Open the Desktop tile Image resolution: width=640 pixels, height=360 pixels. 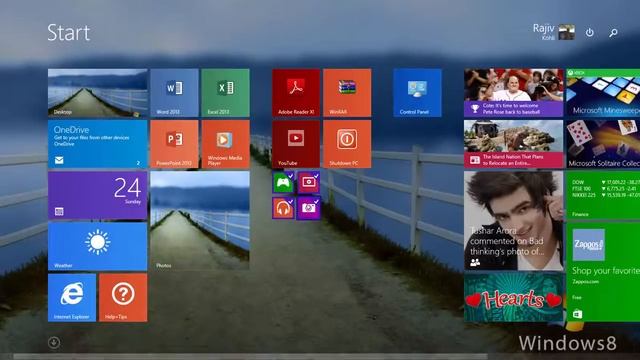(x=98, y=93)
